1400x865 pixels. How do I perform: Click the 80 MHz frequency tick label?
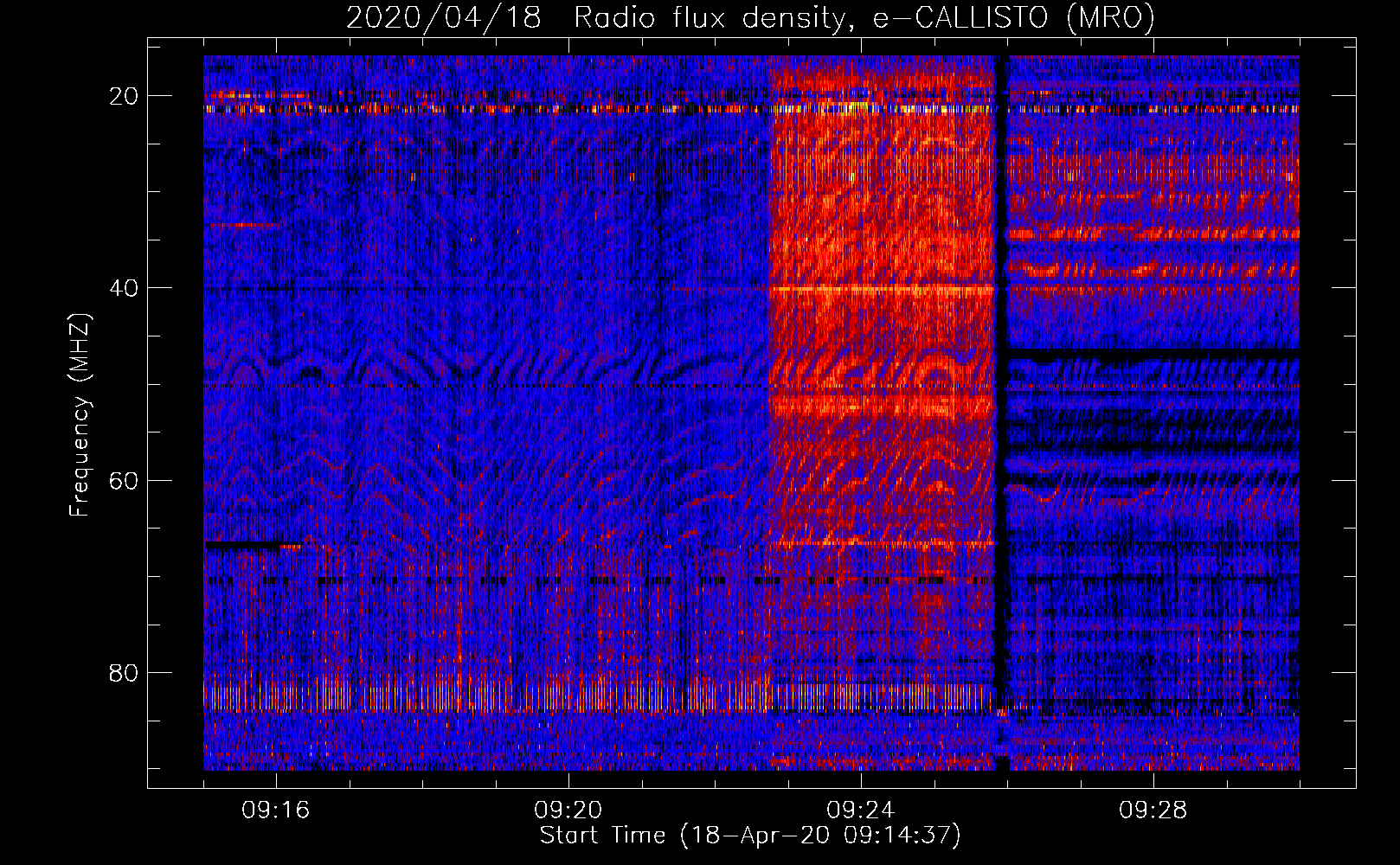pyautogui.click(x=124, y=672)
